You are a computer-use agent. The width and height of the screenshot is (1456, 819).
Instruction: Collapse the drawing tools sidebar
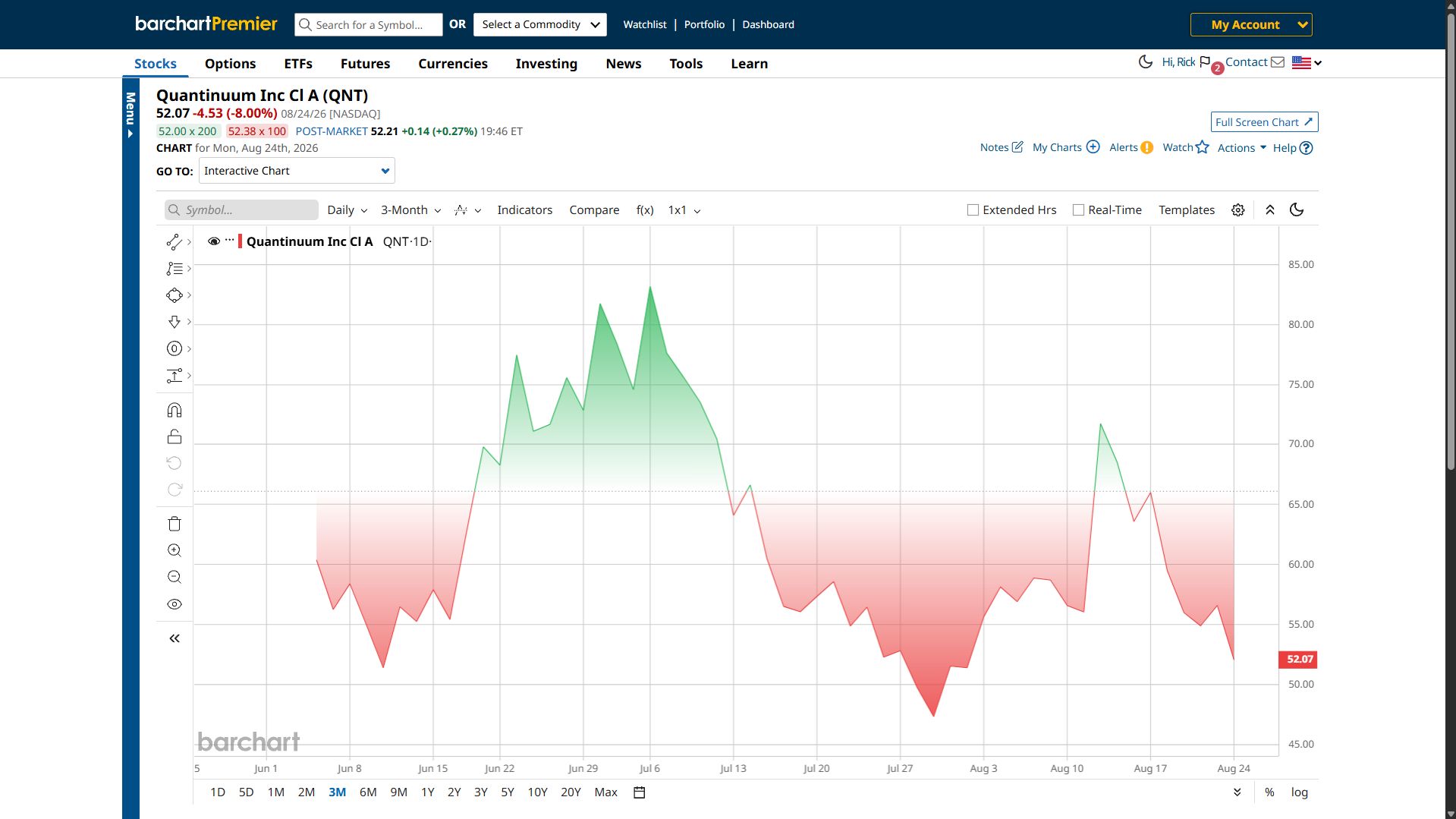tap(174, 638)
